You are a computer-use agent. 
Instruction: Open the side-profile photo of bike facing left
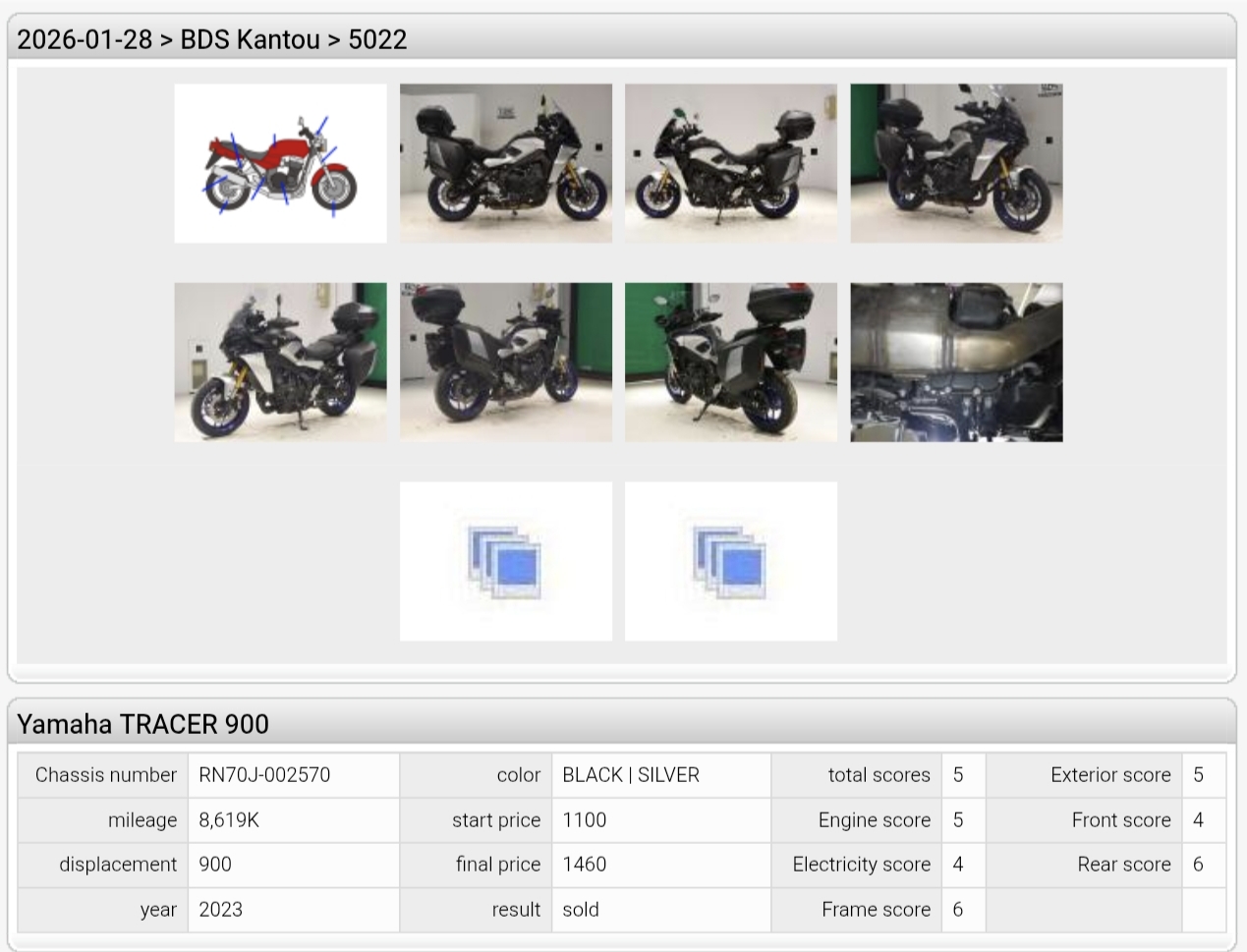tap(730, 163)
